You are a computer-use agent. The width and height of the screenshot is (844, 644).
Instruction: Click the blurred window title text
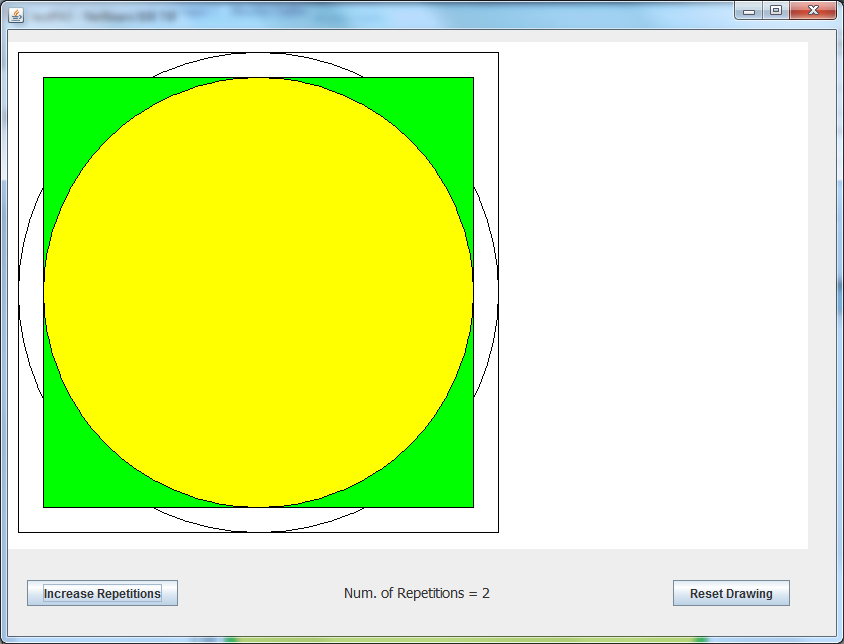[x=100, y=17]
